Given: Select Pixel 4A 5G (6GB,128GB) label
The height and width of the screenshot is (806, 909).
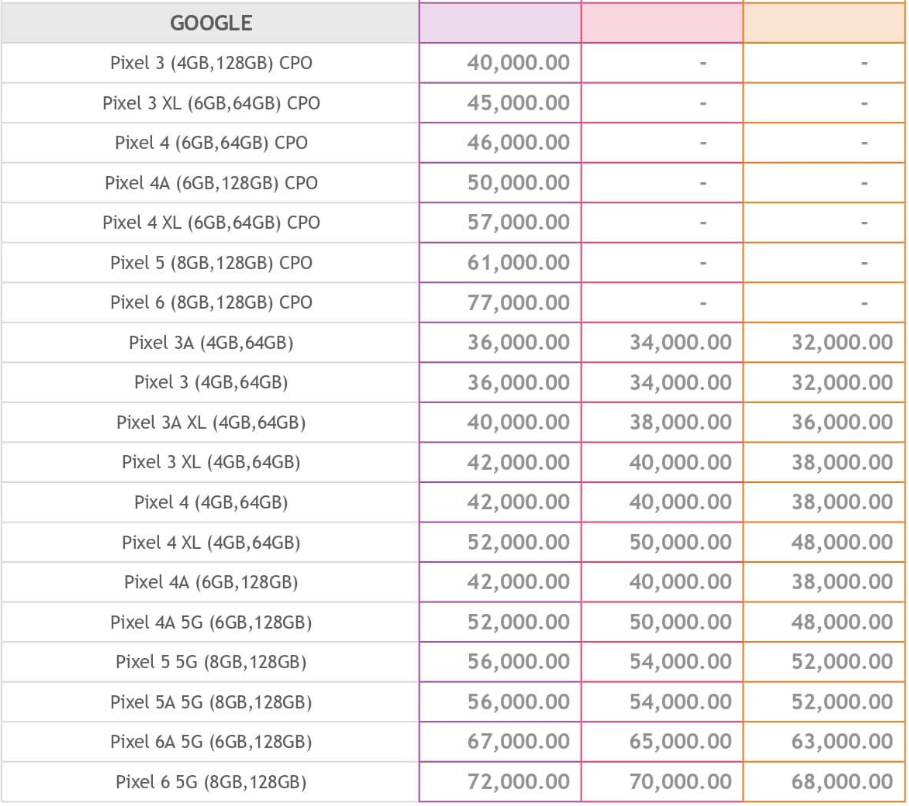Looking at the screenshot, I should 211,622.
